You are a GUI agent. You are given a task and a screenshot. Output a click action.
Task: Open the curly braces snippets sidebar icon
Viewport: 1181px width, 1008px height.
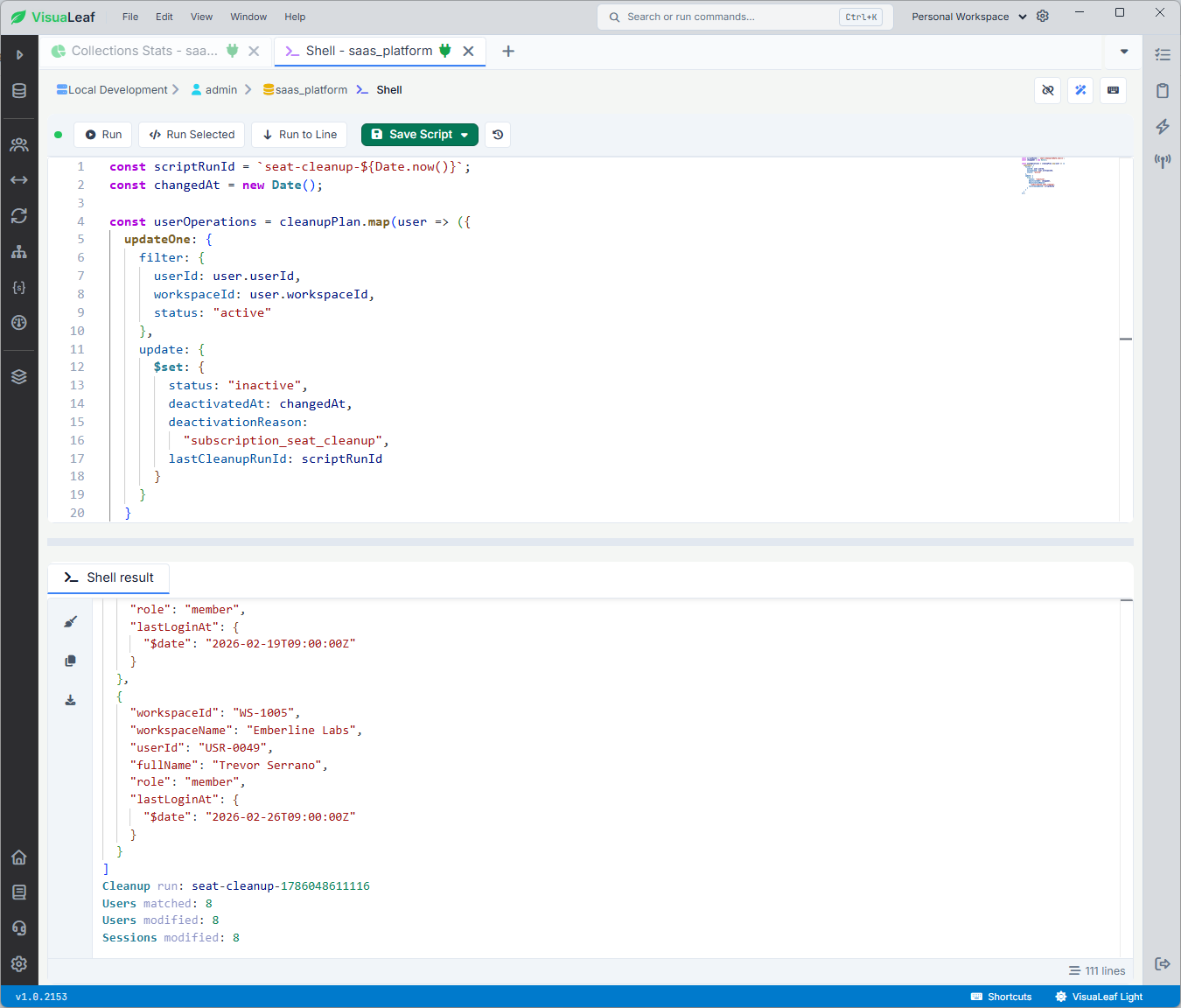point(19,287)
